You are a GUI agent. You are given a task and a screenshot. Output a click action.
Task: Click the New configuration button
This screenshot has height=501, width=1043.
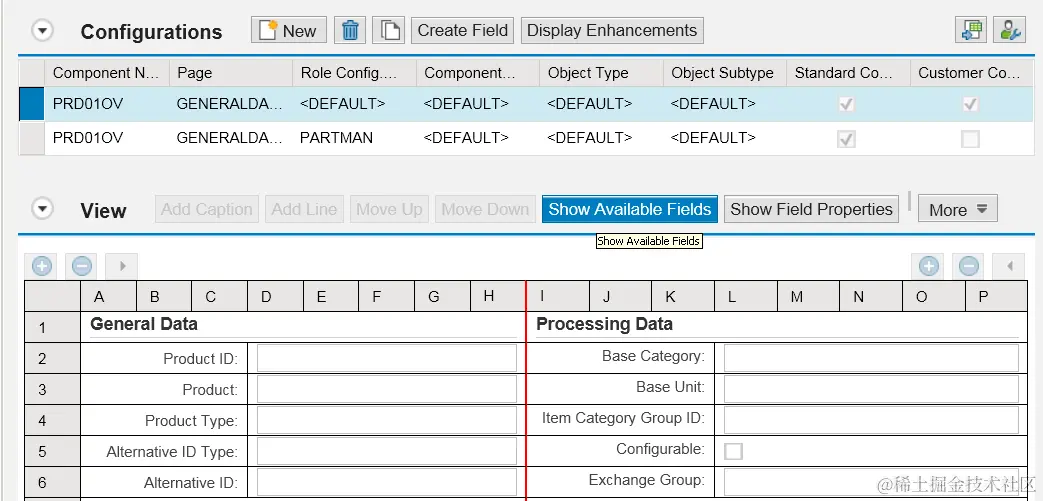(289, 31)
